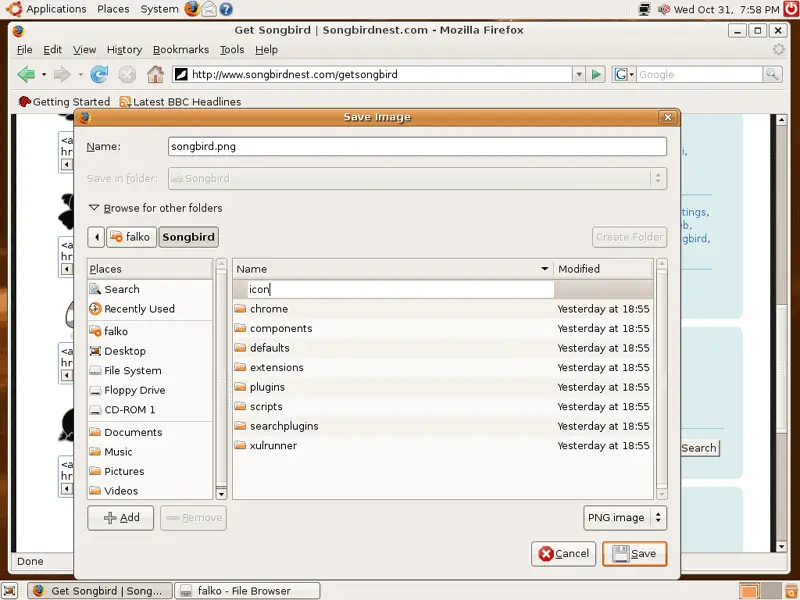Open the Save in folder combo box
Screen dimensions: 800x600
[417, 179]
